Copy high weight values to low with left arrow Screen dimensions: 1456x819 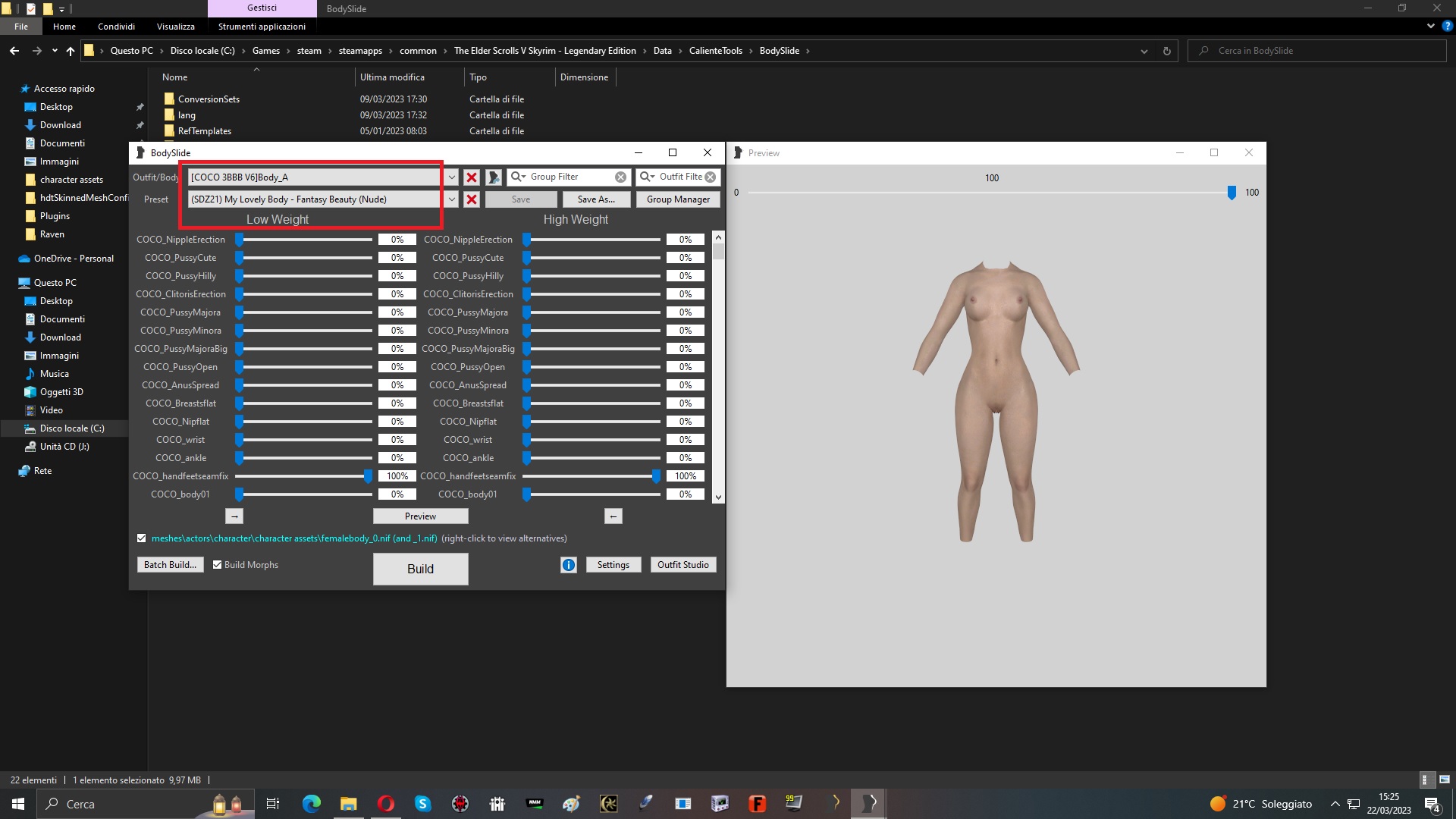pyautogui.click(x=613, y=516)
